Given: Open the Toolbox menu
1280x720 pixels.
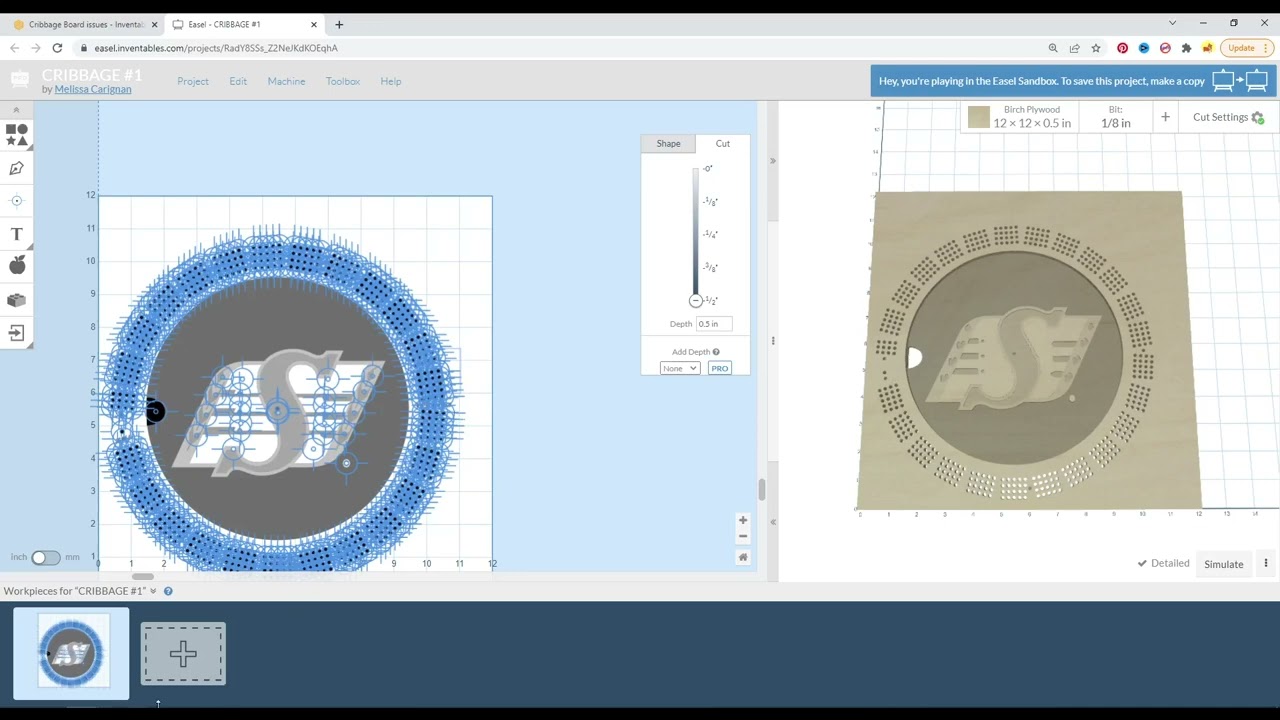Looking at the screenshot, I should coord(343,81).
